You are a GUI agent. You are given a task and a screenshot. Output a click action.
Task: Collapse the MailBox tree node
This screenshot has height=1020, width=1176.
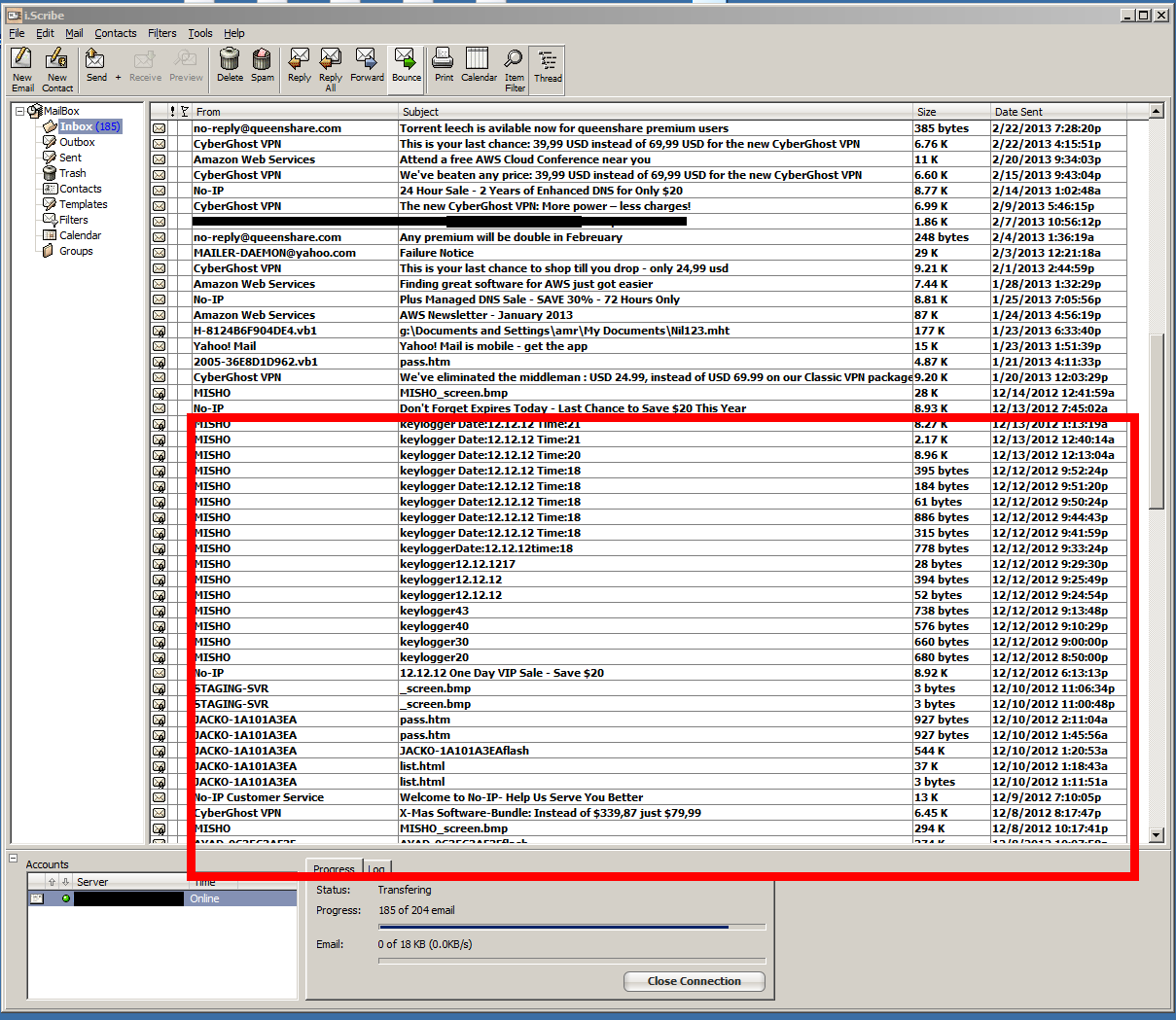pos(19,111)
